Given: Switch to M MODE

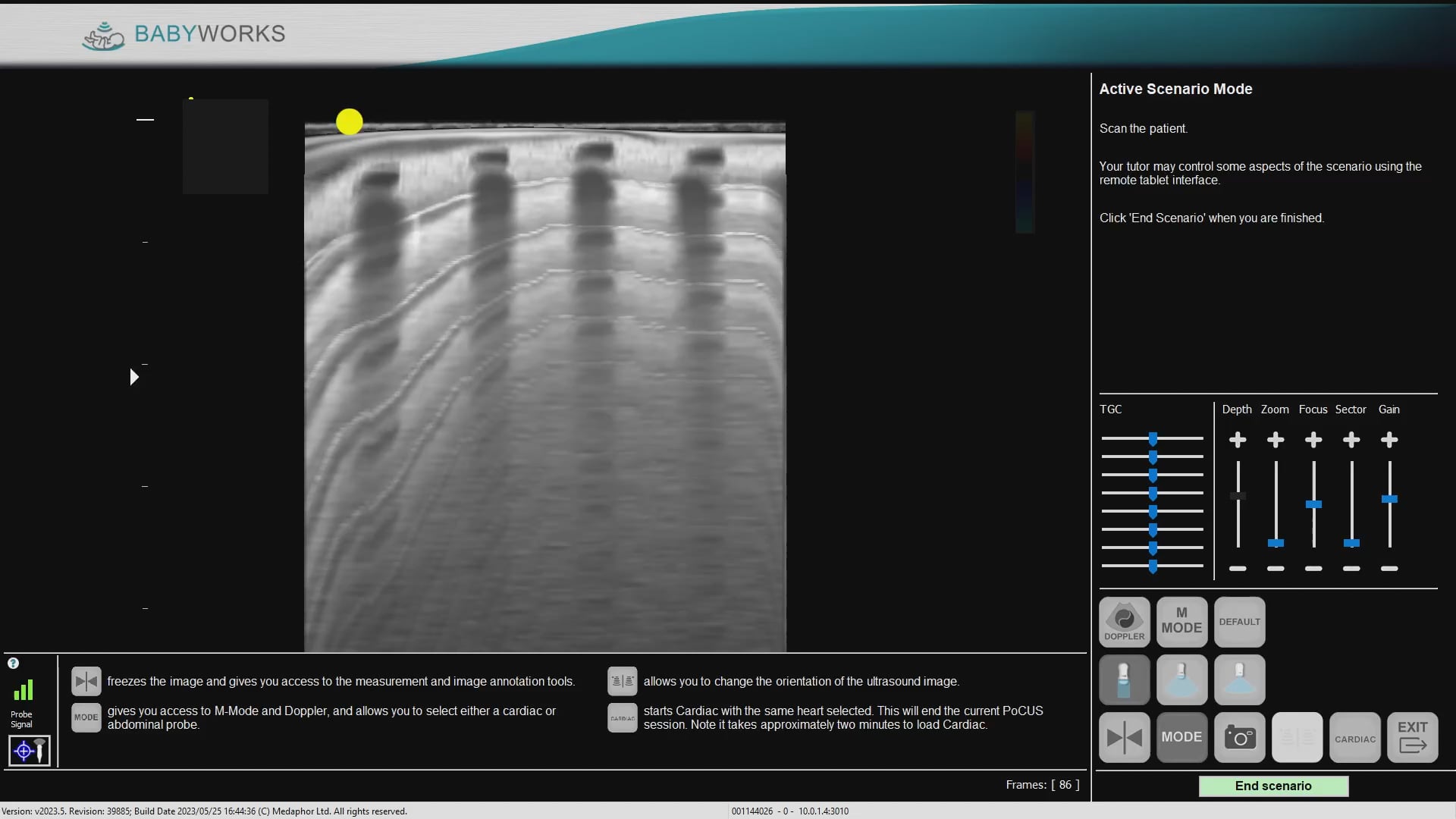Looking at the screenshot, I should tap(1181, 622).
